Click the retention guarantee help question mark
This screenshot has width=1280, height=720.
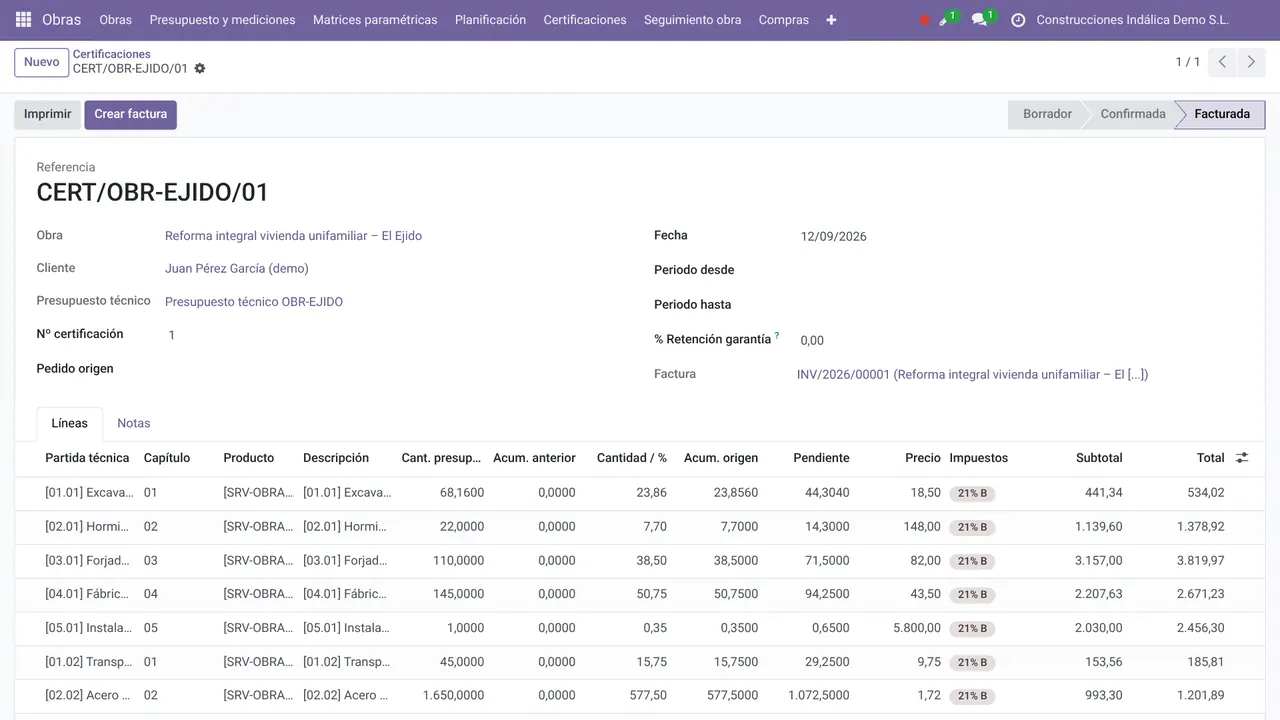777,336
